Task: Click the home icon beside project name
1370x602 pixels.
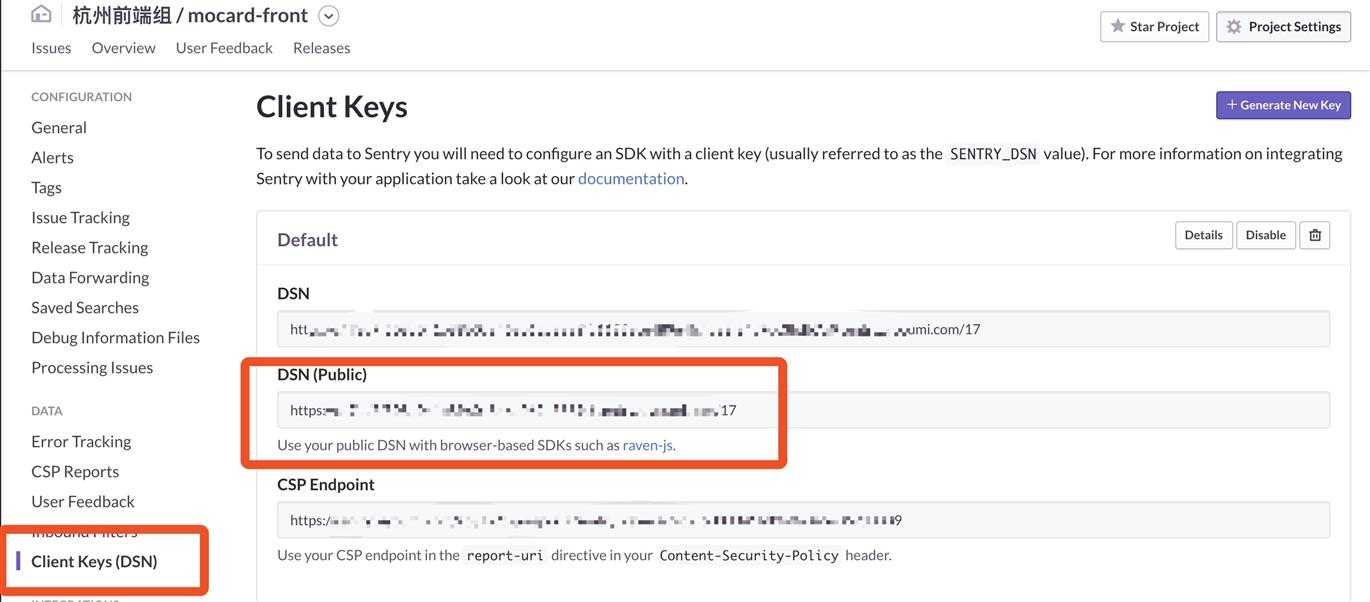Action: (41, 14)
